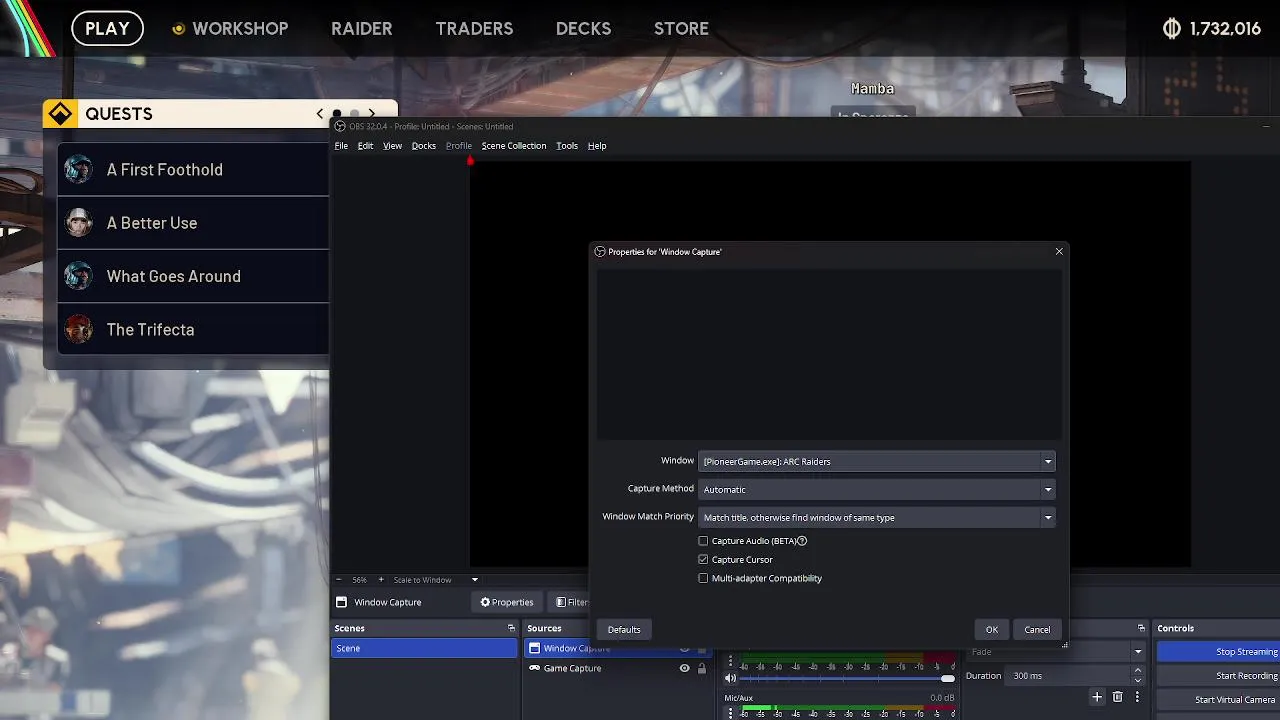Open the RAIDER tab in the game
The height and width of the screenshot is (720, 1280).
[361, 29]
